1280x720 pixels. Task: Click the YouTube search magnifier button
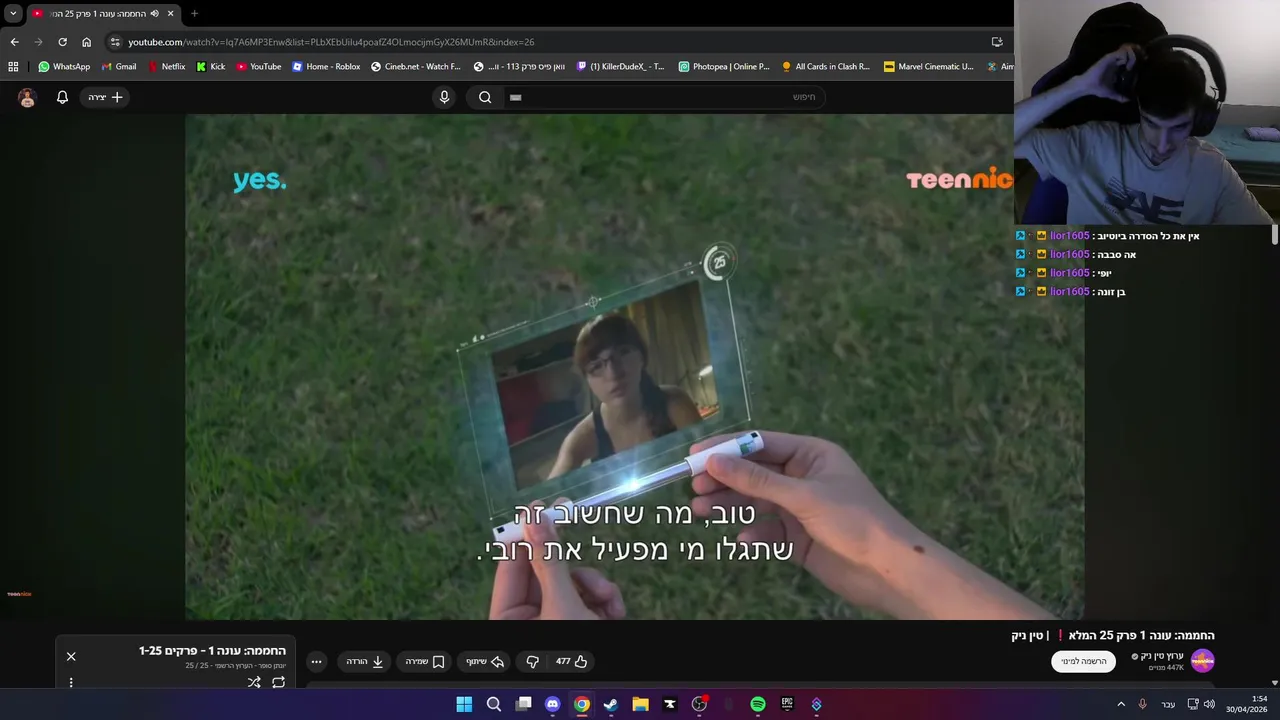click(x=485, y=97)
